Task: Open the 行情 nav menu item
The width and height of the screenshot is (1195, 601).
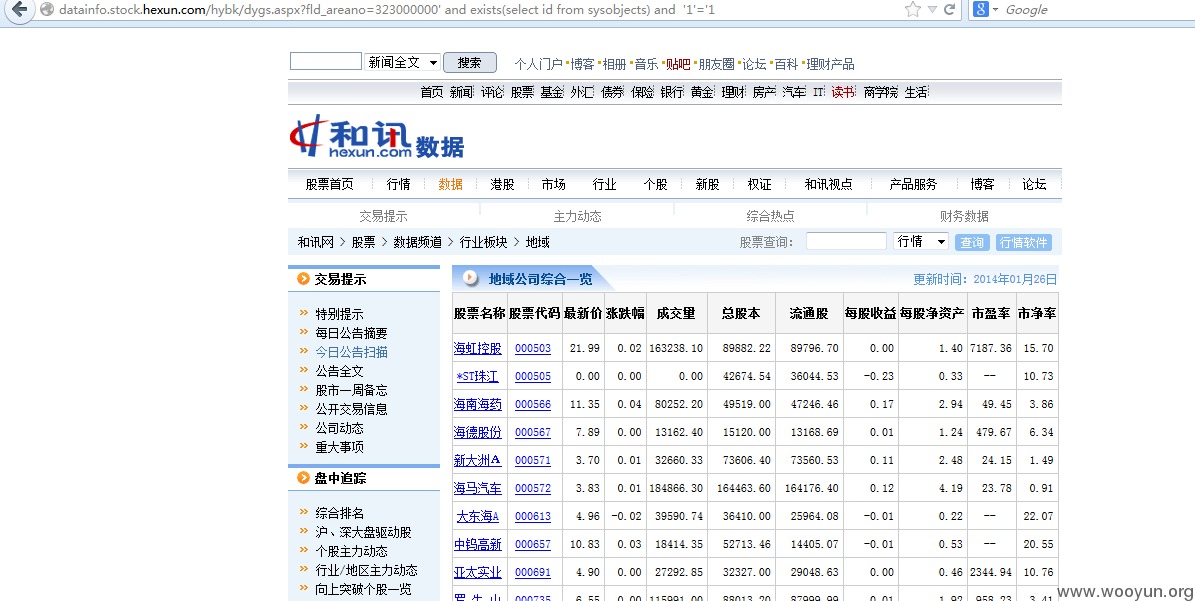Action: tap(399, 184)
